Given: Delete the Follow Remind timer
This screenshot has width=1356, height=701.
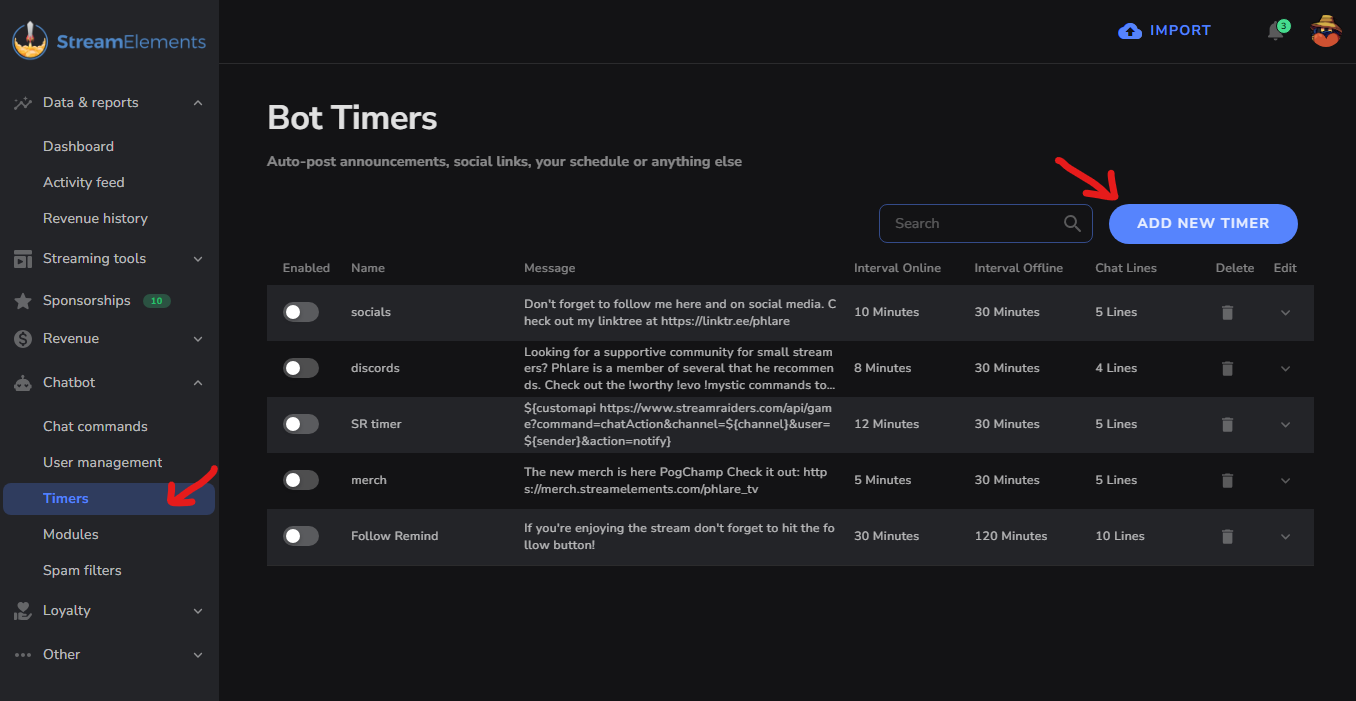Looking at the screenshot, I should point(1227,537).
